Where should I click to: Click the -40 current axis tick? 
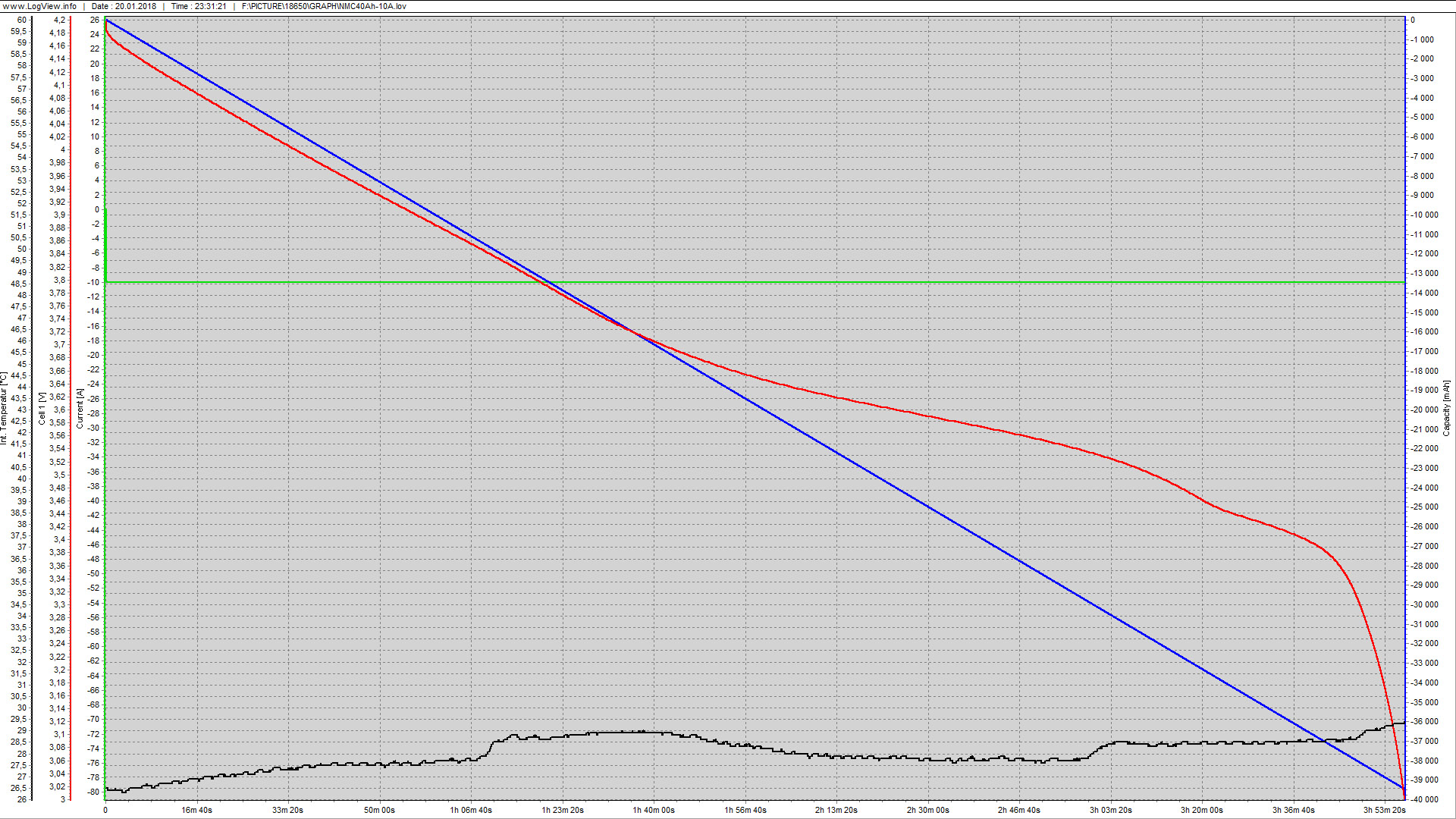coord(93,500)
